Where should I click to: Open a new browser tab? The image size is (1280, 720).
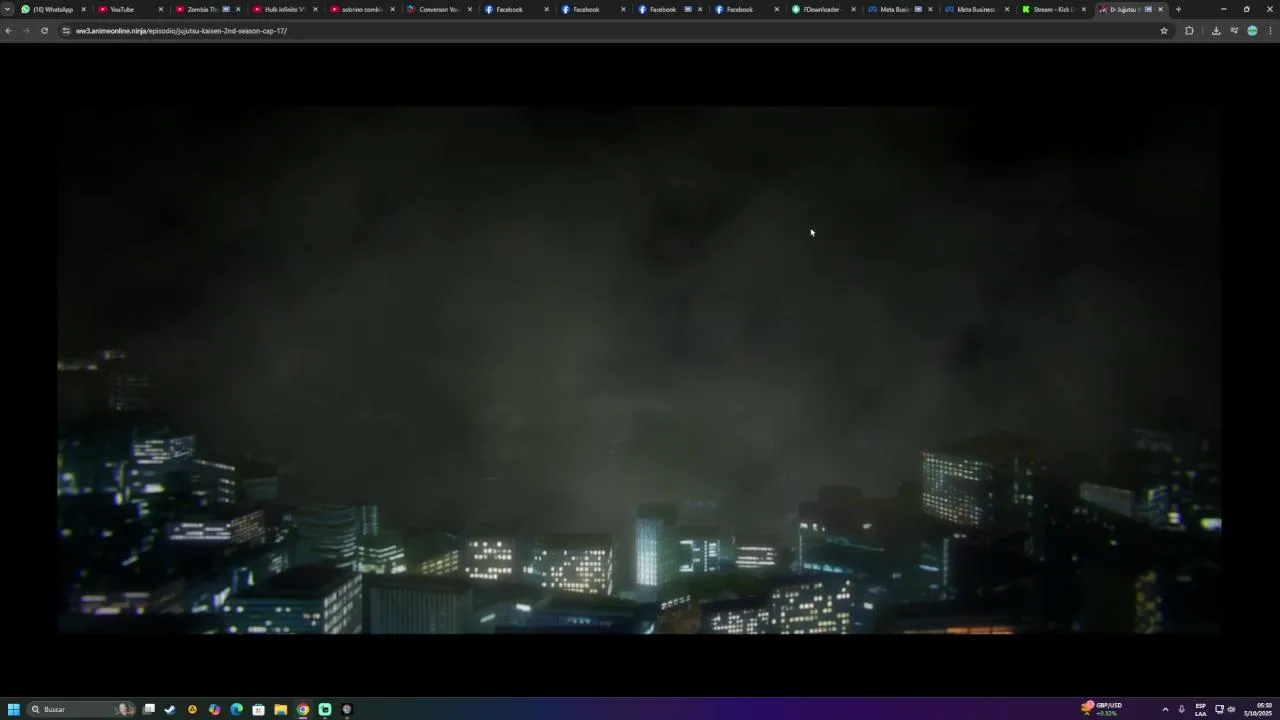[1178, 9]
